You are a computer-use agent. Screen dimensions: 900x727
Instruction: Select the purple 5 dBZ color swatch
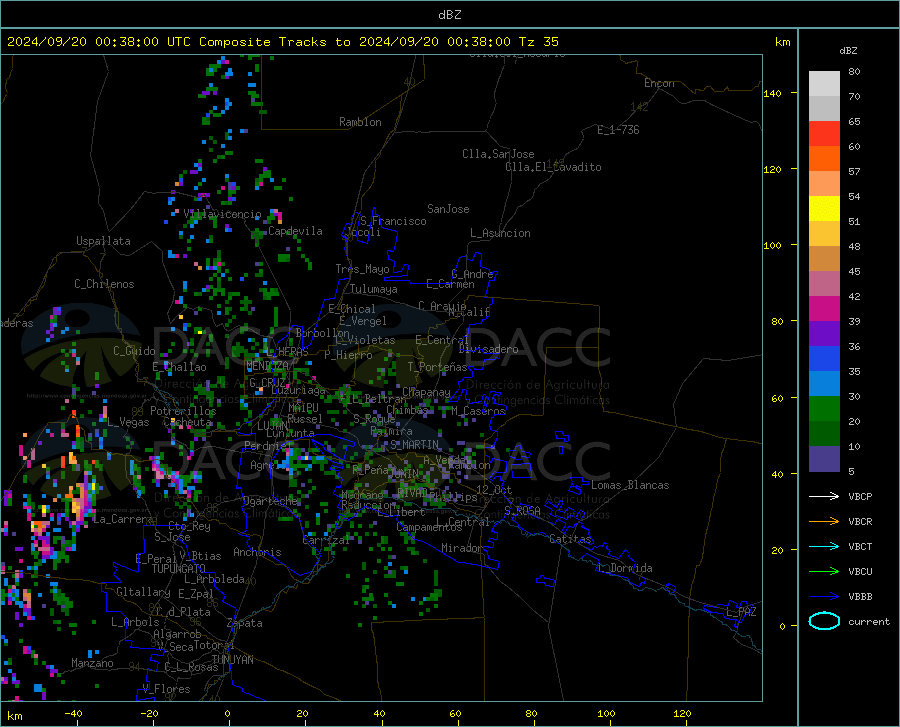coord(824,459)
